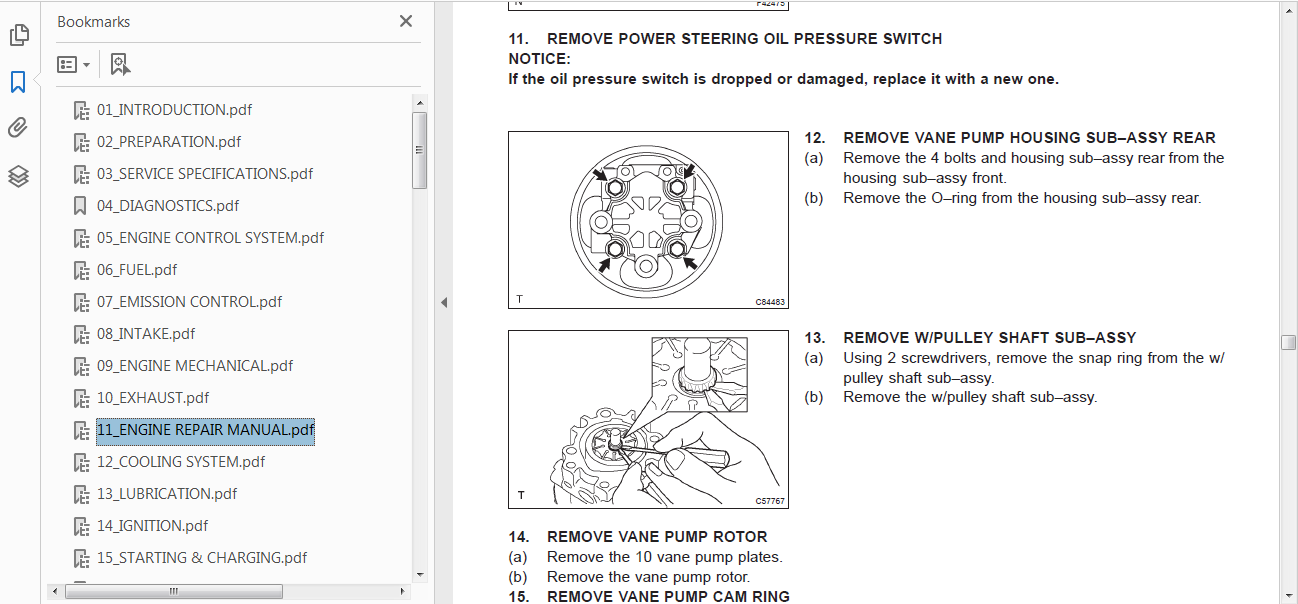The width and height of the screenshot is (1298, 604).
Task: Click bookmark icon beside 08_INTAKE.pdf
Action: tap(82, 334)
